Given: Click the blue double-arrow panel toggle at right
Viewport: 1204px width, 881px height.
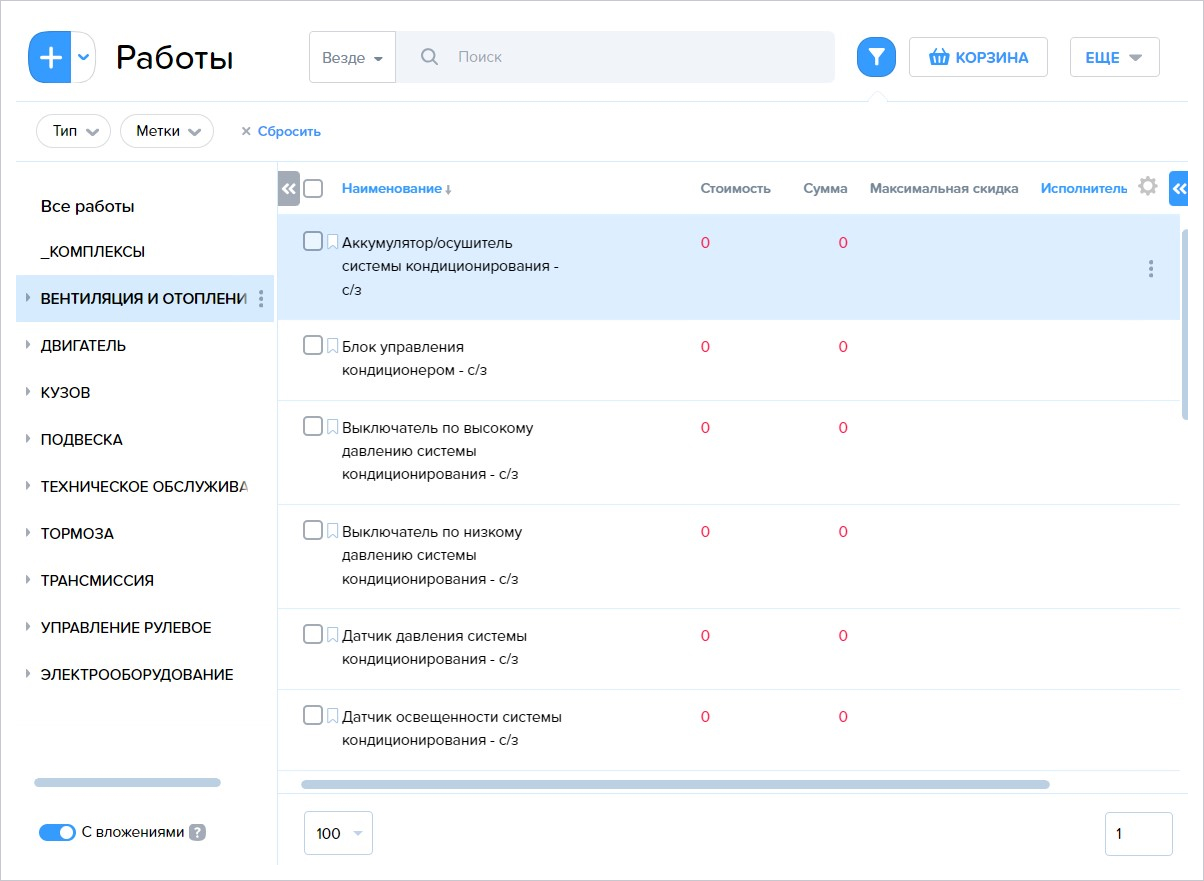Looking at the screenshot, I should 1179,188.
